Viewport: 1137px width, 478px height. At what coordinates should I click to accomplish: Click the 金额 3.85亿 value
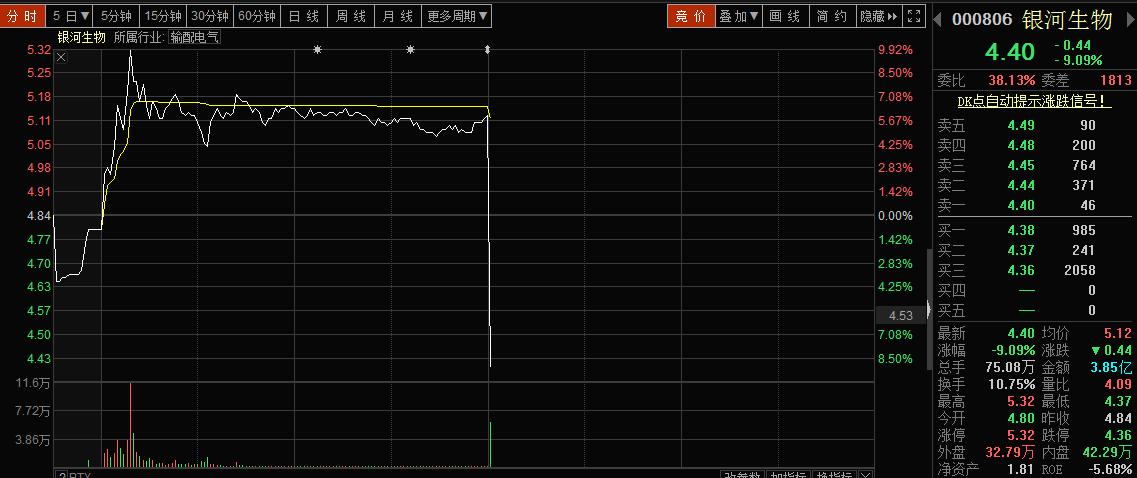coord(1111,367)
